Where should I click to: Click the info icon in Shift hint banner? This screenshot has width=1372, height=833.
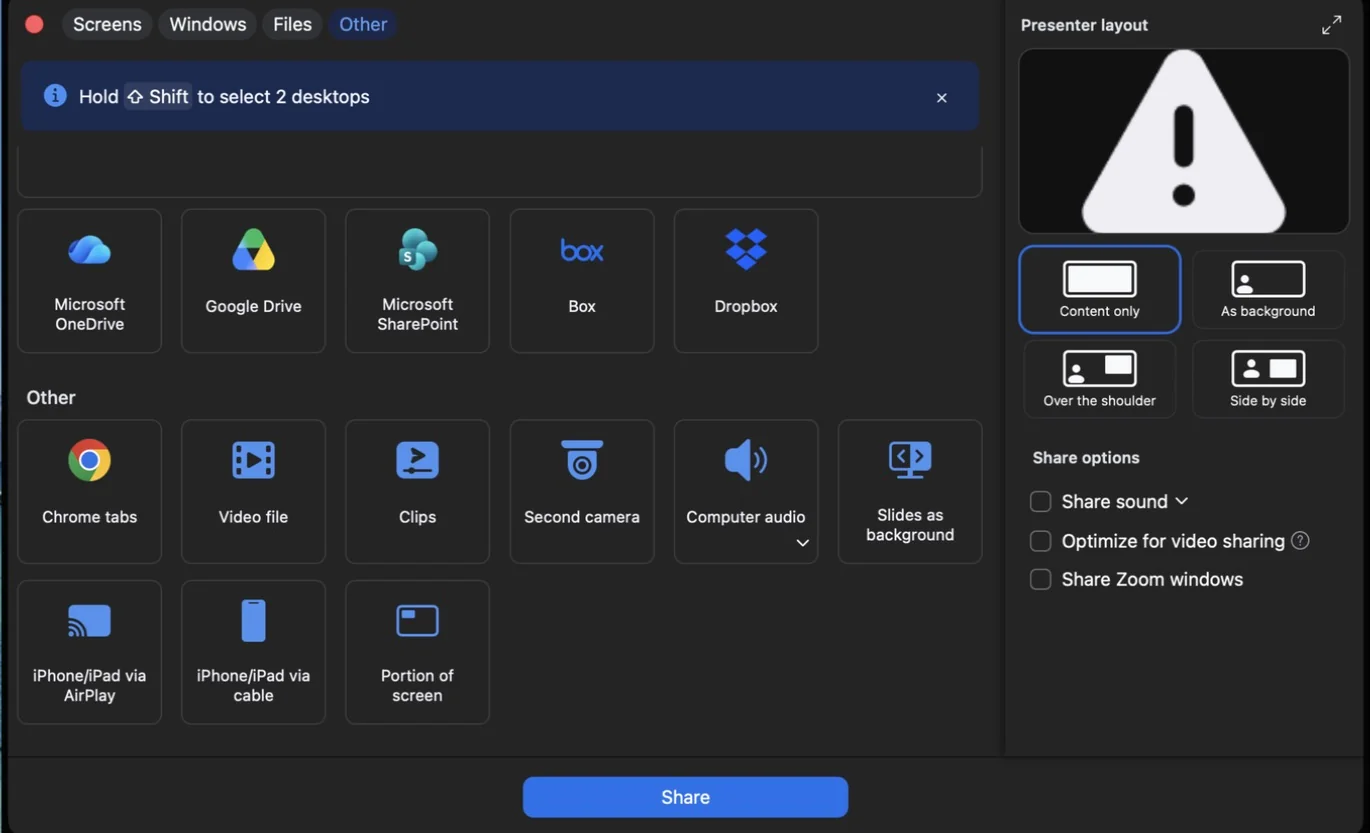[x=55, y=96]
